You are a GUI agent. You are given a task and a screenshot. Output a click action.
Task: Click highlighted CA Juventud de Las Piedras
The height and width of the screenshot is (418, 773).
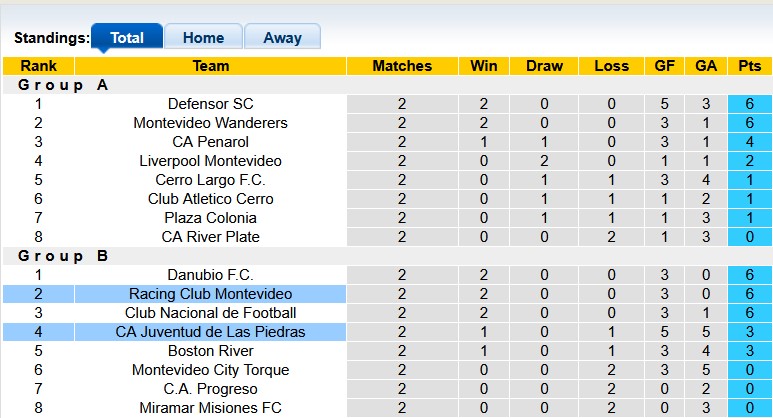(210, 332)
